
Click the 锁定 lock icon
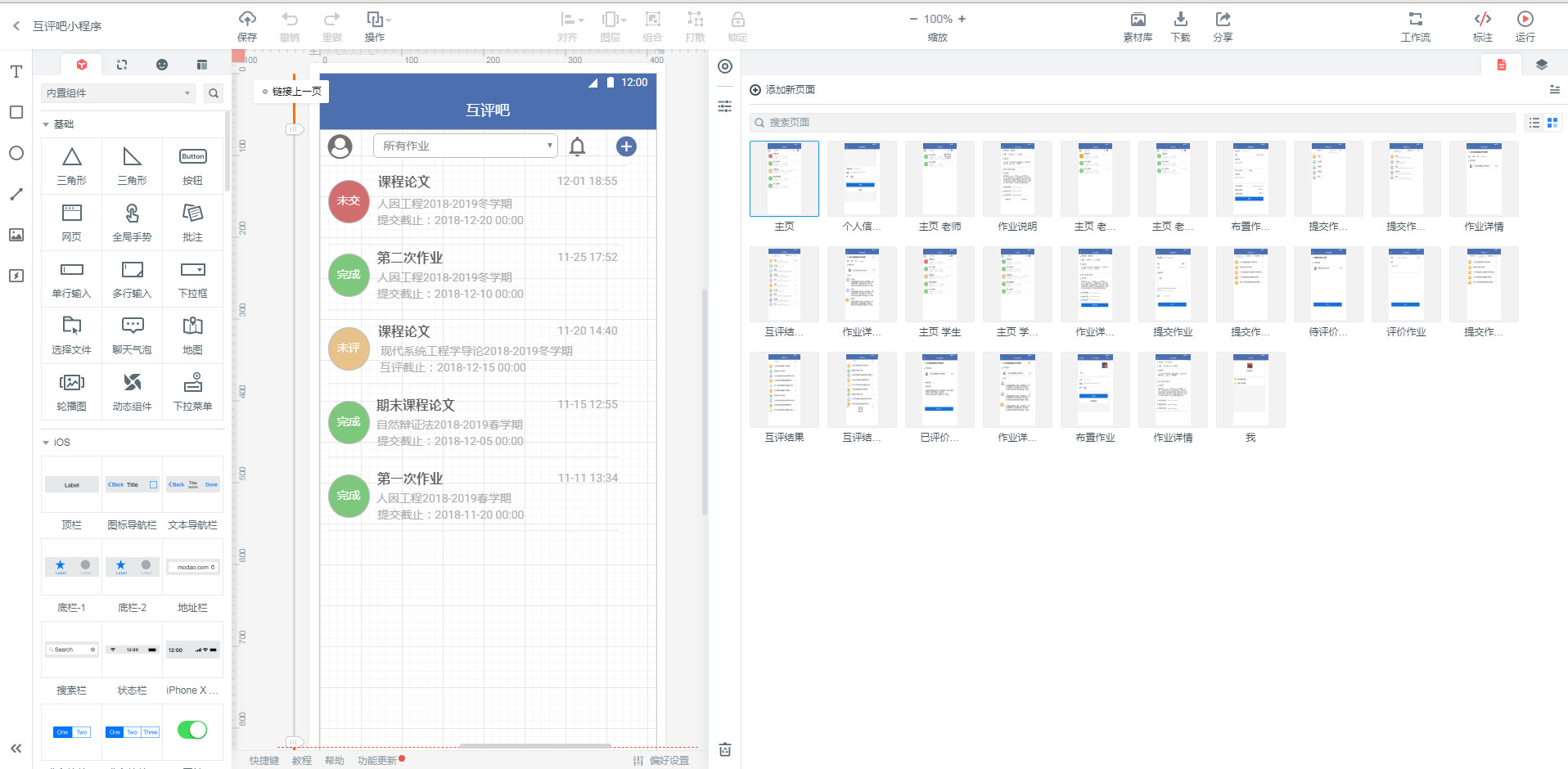tap(737, 19)
